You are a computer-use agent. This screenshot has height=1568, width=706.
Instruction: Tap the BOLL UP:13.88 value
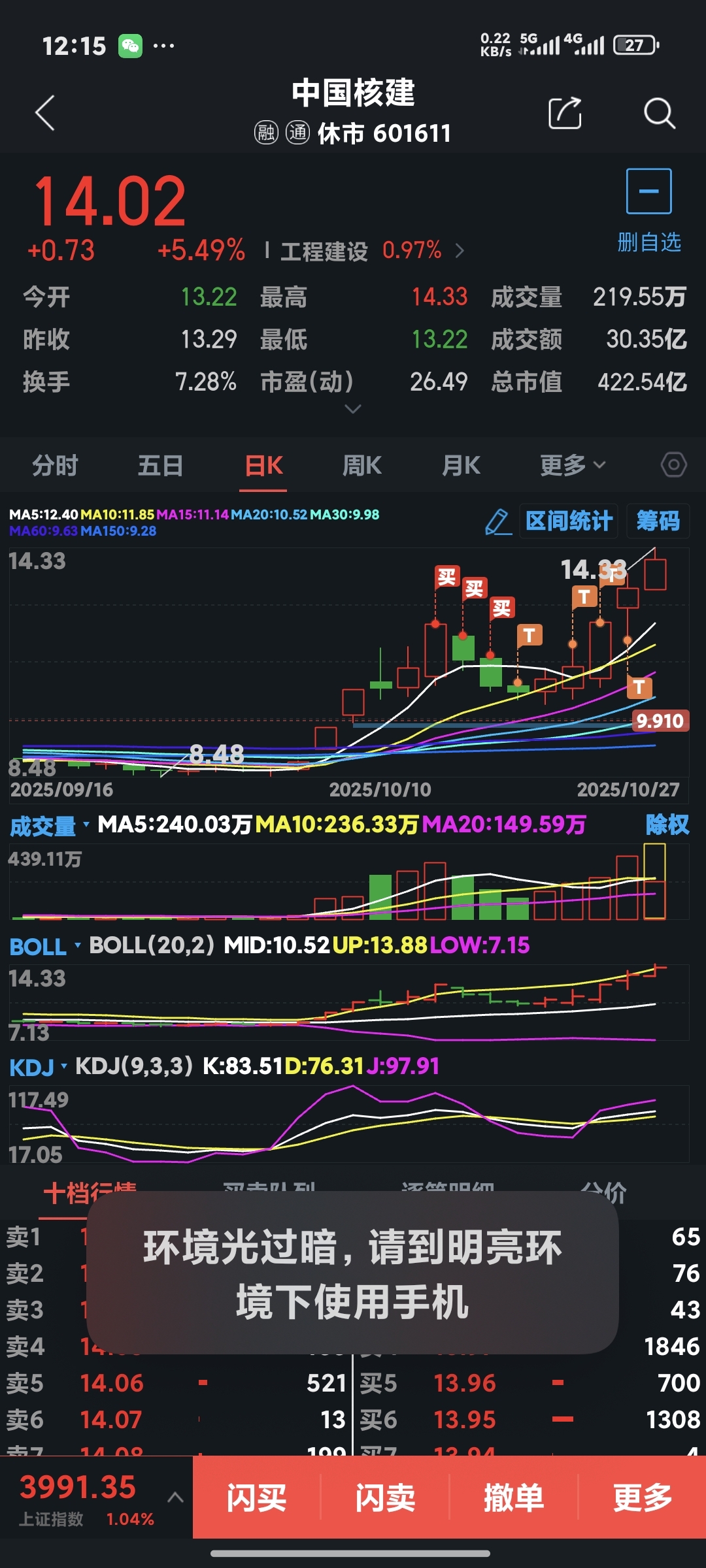(x=380, y=945)
